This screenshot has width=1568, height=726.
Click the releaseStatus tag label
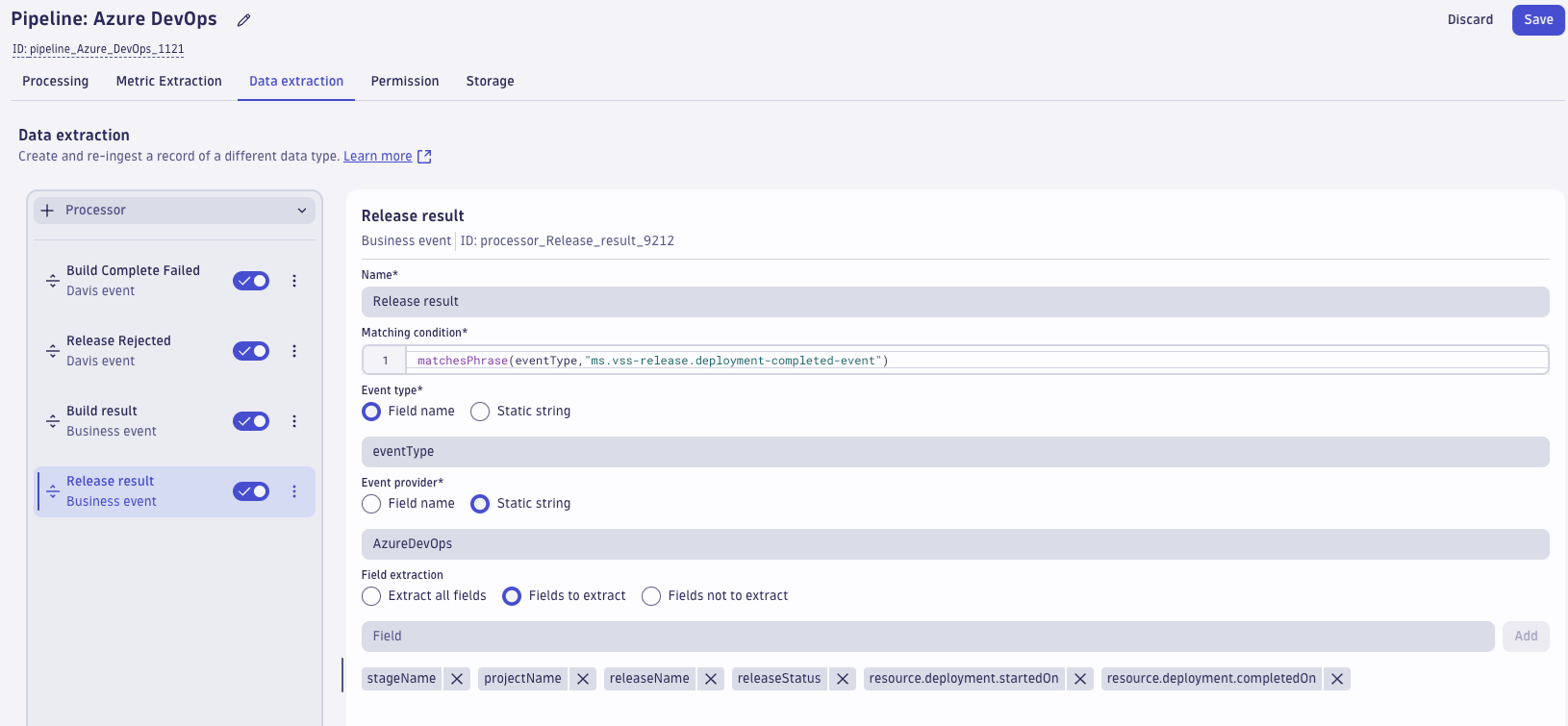pos(779,679)
